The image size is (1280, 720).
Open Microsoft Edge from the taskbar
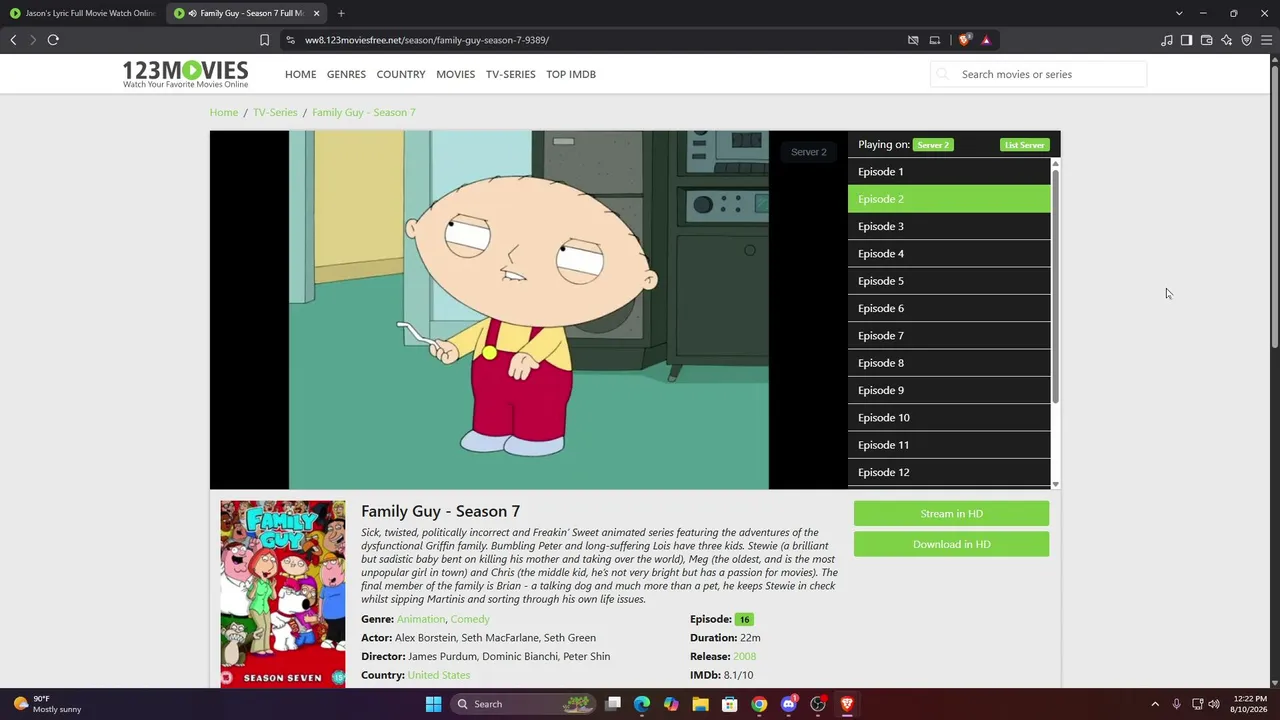tap(642, 704)
